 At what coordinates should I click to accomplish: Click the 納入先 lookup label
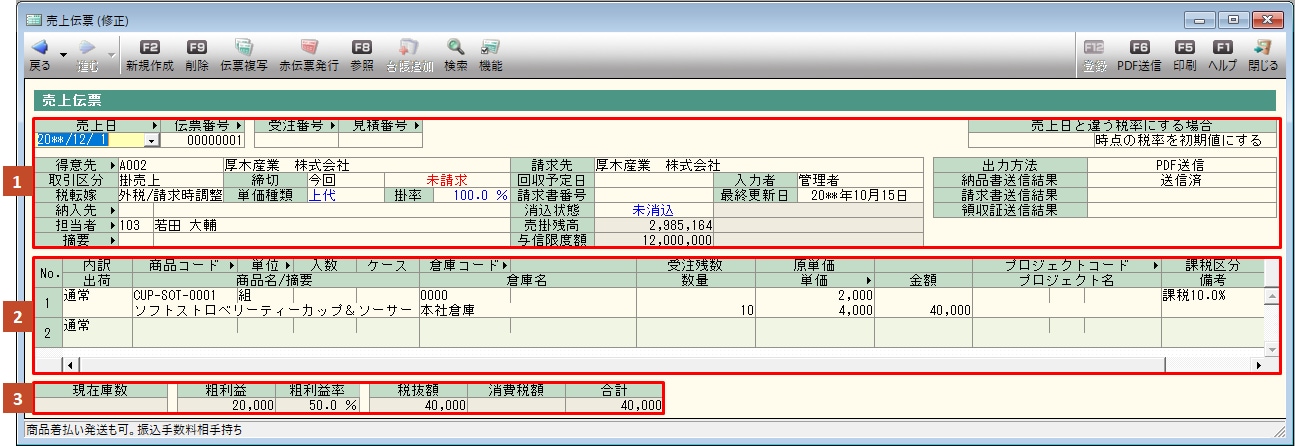click(76, 211)
